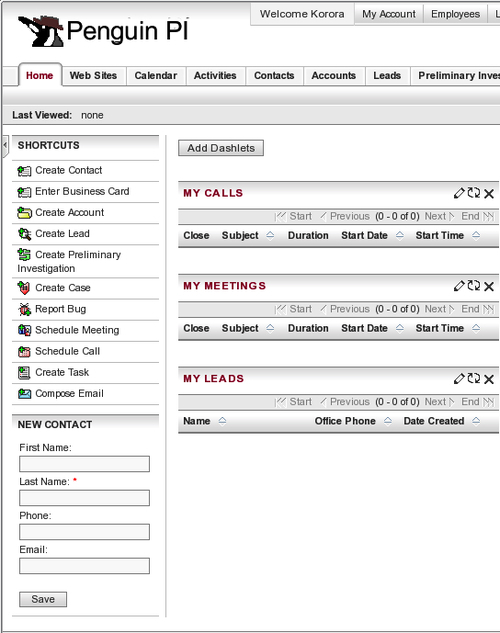Focus the Last Name input field
The height and width of the screenshot is (633, 500).
pyautogui.click(x=84, y=498)
